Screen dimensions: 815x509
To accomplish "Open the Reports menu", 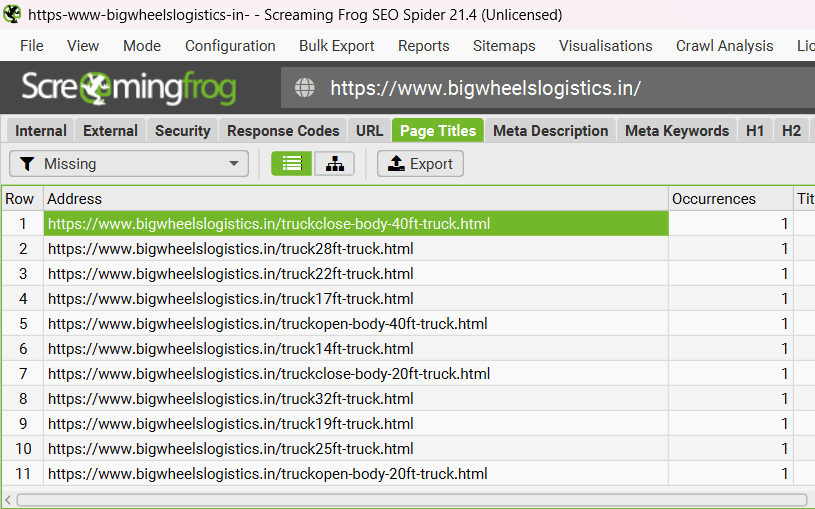I will tap(424, 46).
